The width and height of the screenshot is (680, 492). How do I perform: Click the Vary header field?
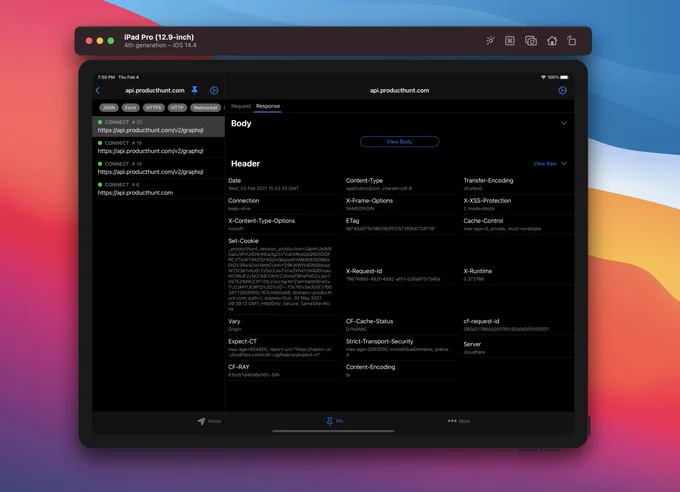click(x=283, y=325)
